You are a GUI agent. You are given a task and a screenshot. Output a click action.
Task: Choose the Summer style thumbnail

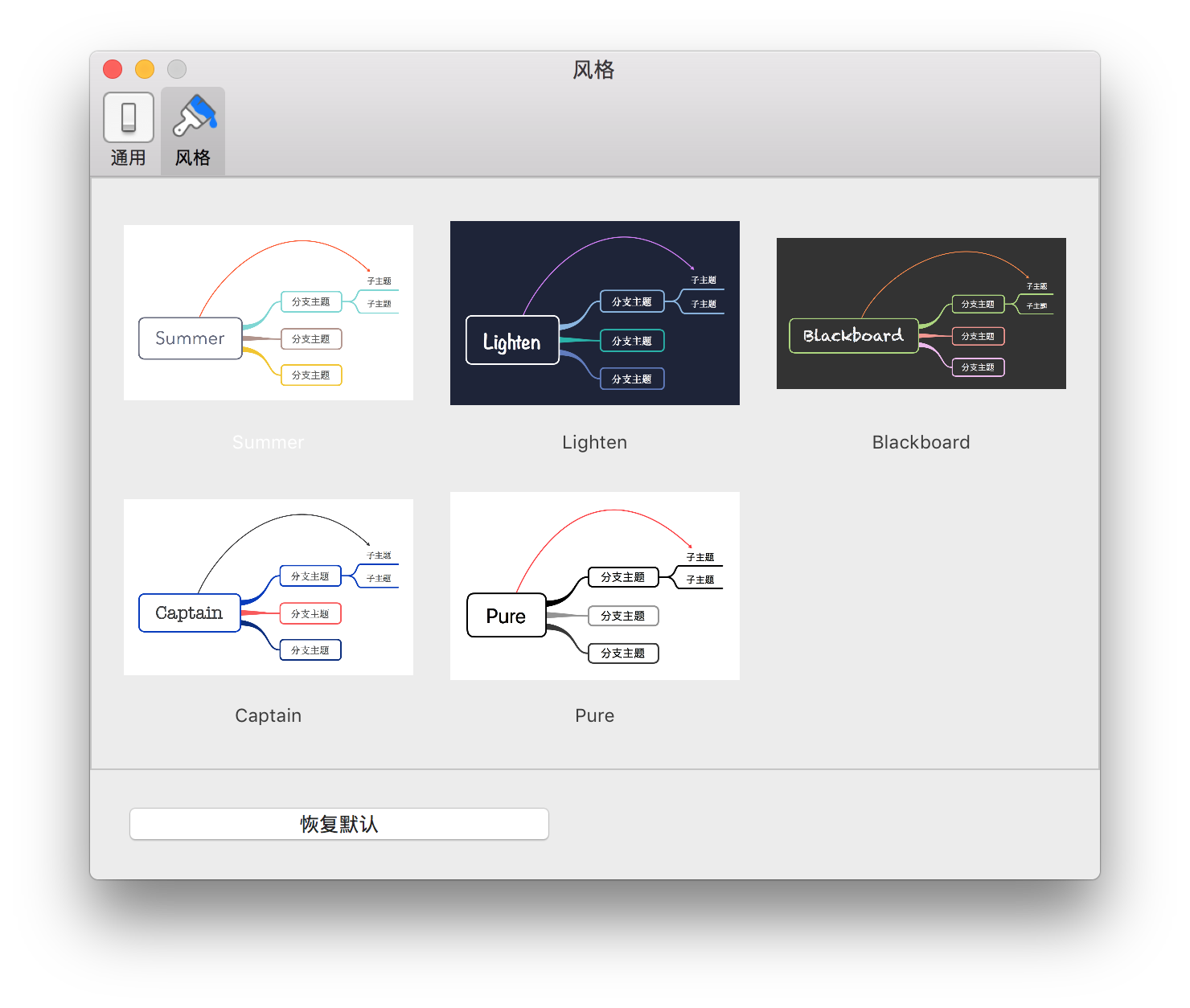click(x=269, y=313)
